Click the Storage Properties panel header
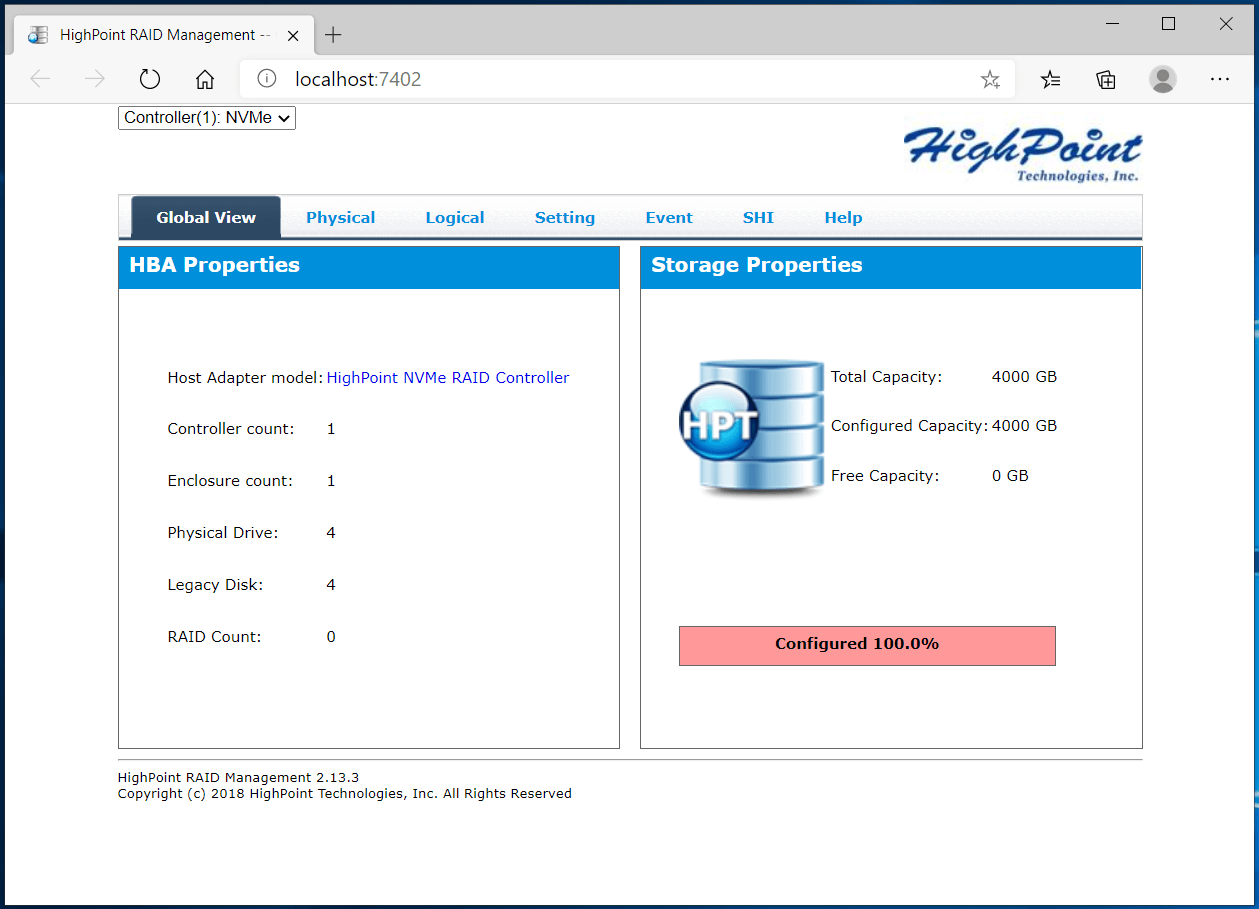The height and width of the screenshot is (909, 1259). [x=891, y=268]
